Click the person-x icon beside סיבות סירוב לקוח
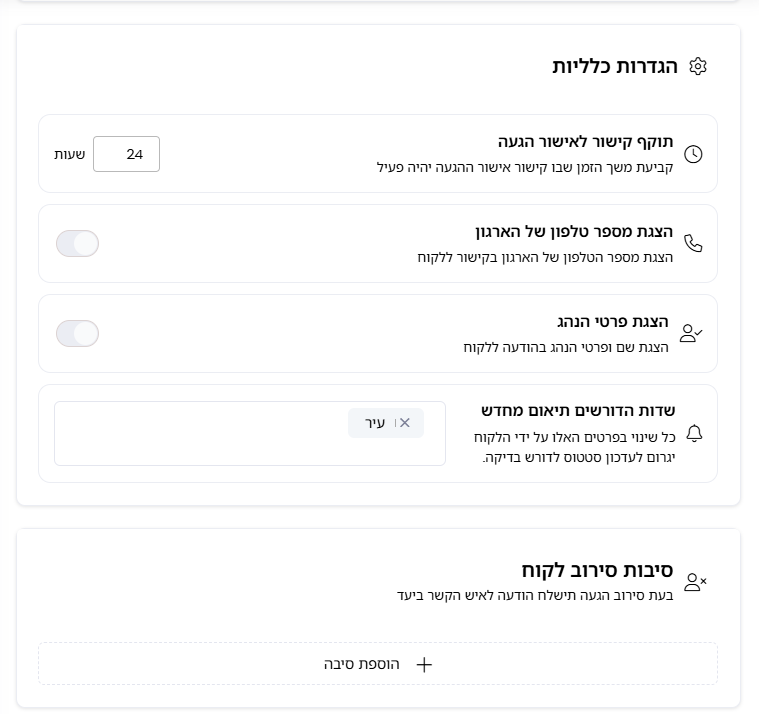Image resolution: width=759 pixels, height=714 pixels. click(694, 582)
